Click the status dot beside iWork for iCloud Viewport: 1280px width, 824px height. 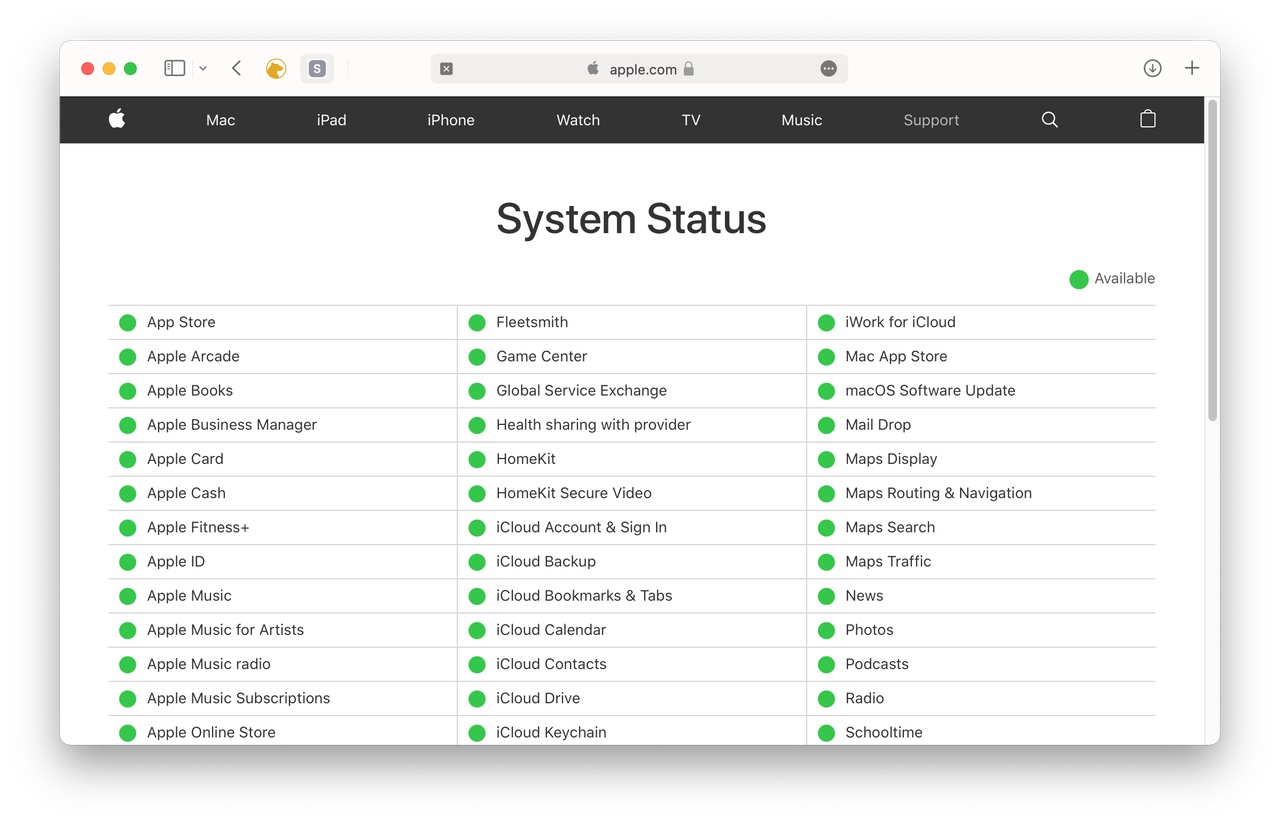click(826, 322)
